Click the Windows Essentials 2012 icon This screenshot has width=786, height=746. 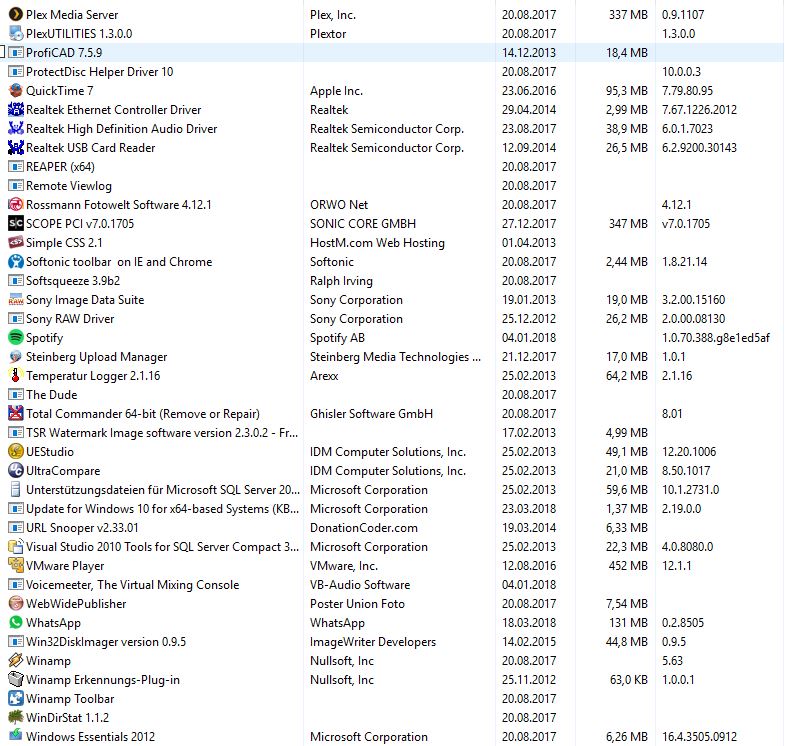click(x=16, y=736)
